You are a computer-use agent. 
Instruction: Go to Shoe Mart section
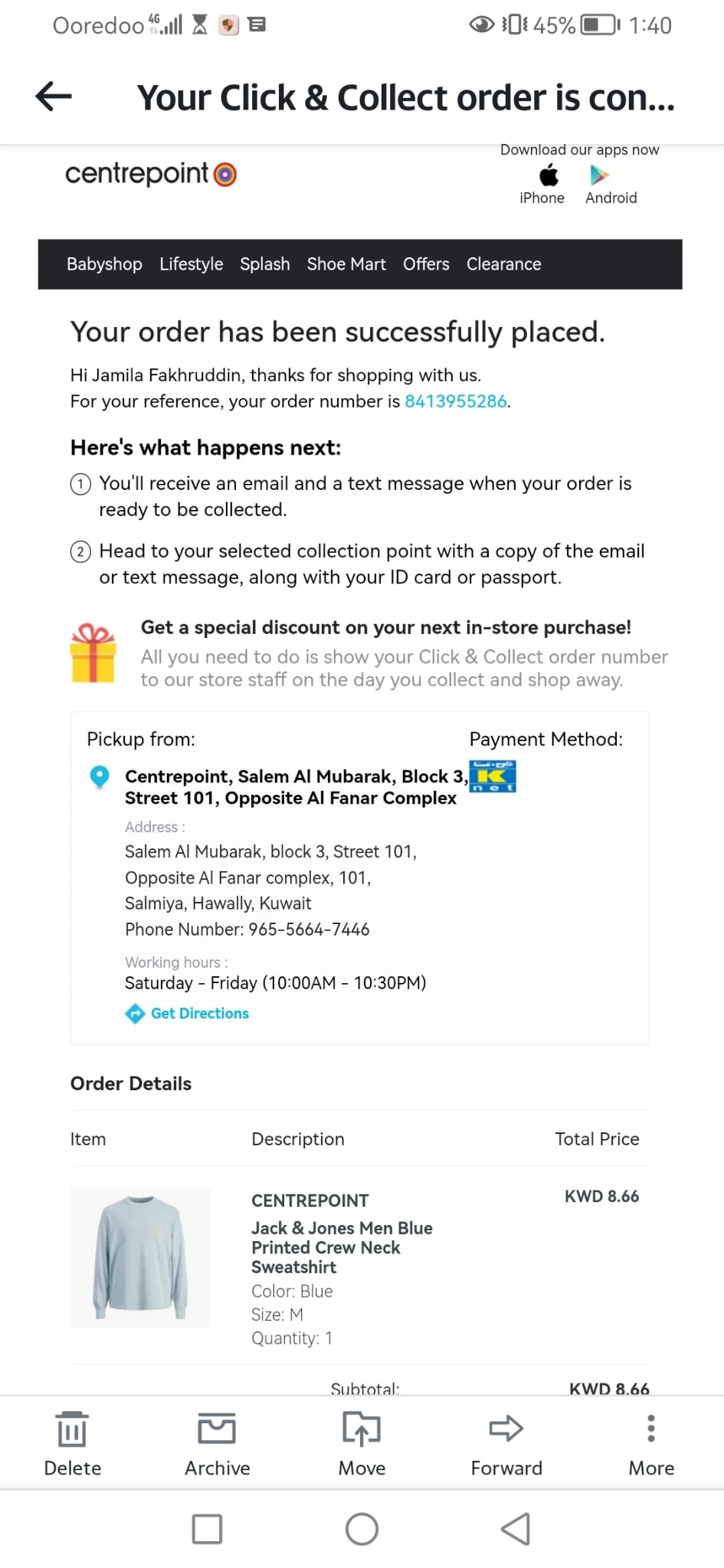tap(346, 264)
